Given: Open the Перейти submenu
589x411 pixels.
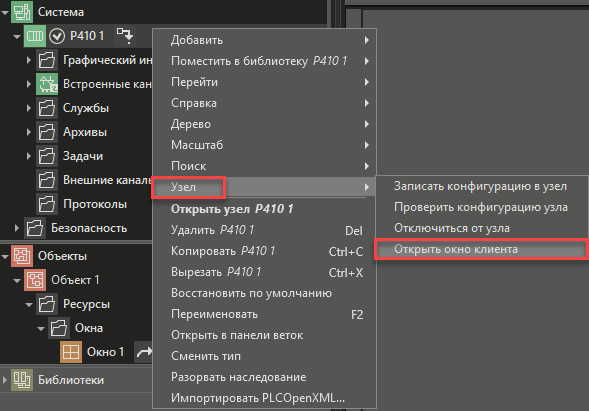Looking at the screenshot, I should click(x=264, y=82).
